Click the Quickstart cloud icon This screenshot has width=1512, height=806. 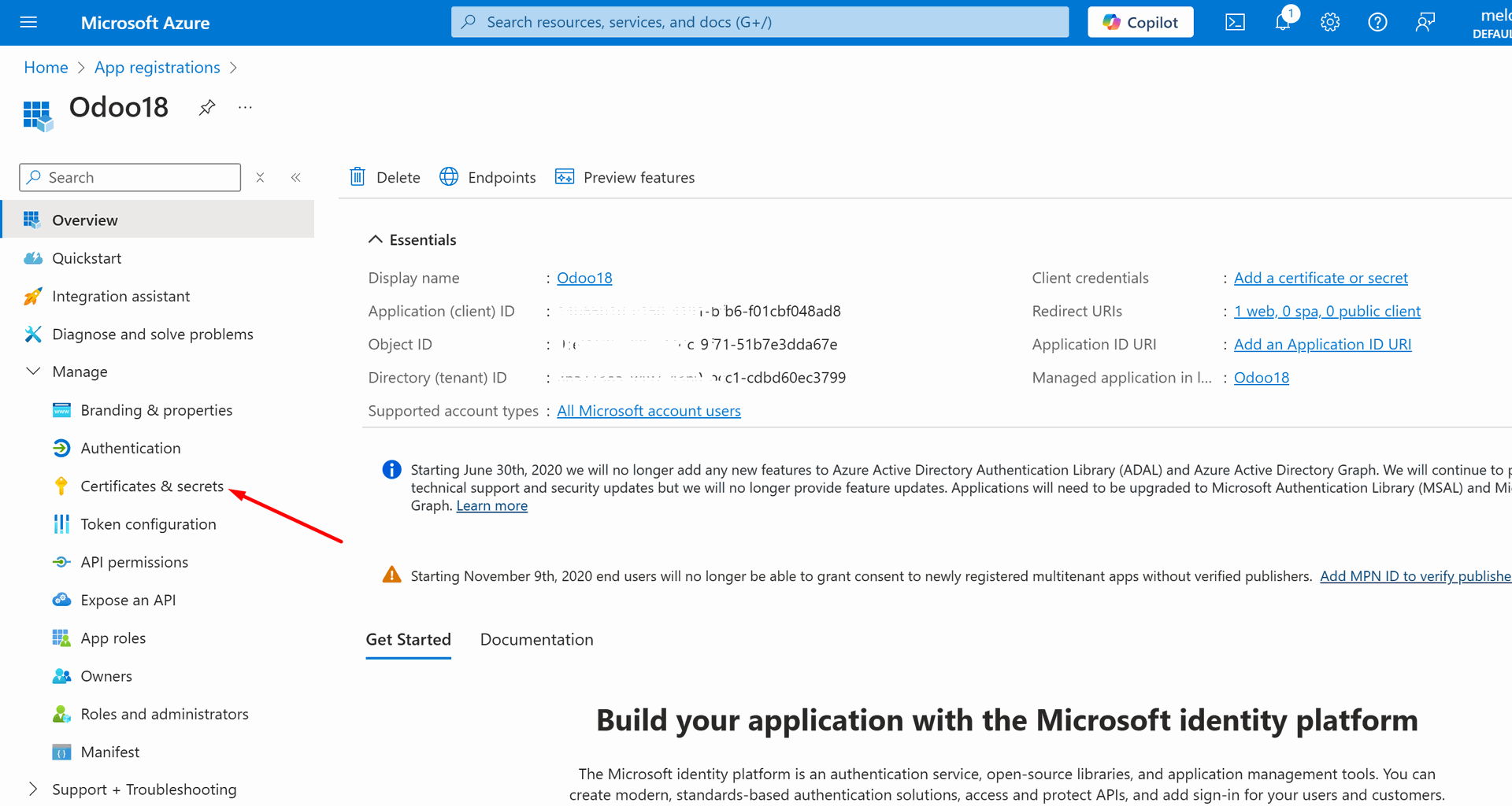[x=32, y=258]
